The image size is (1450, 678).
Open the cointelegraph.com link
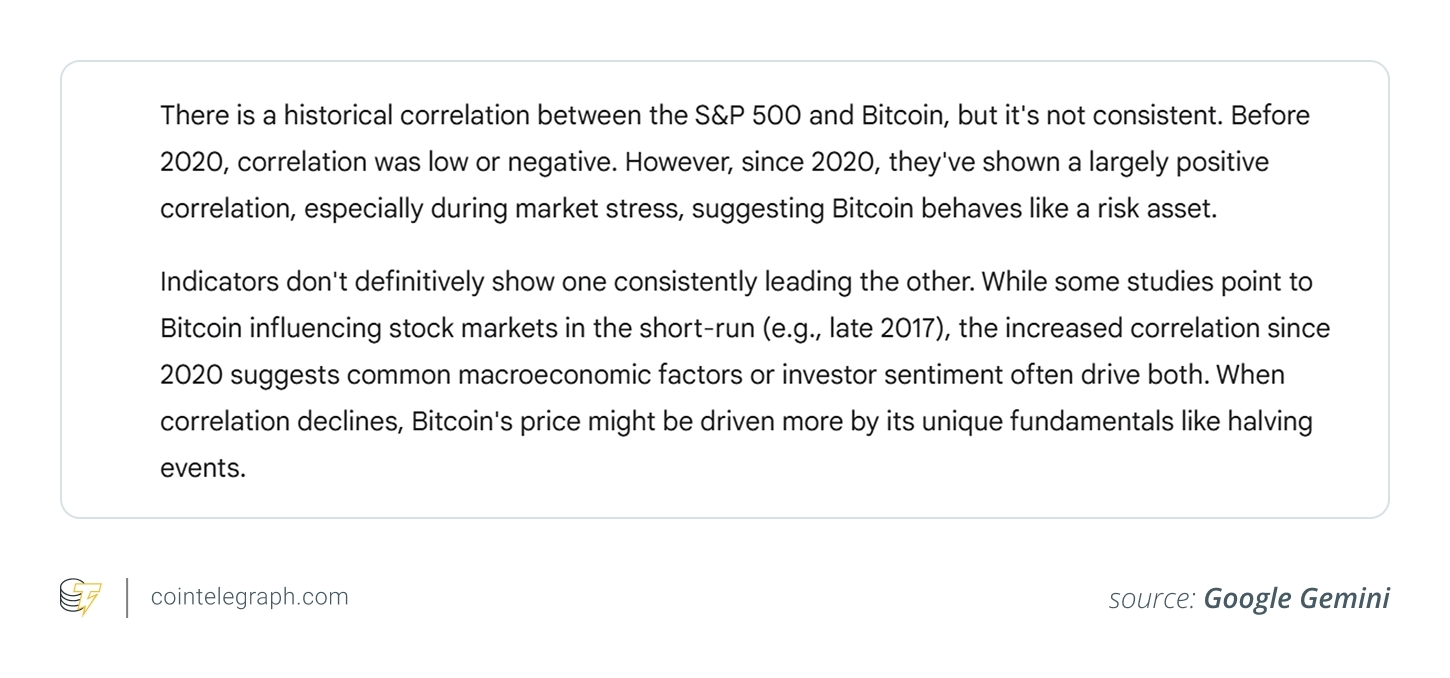point(249,597)
